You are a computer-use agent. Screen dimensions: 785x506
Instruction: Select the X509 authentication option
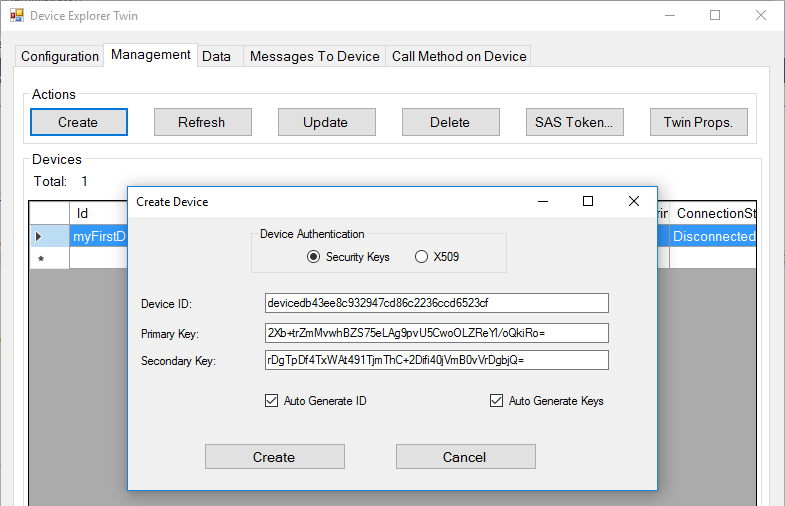421,257
